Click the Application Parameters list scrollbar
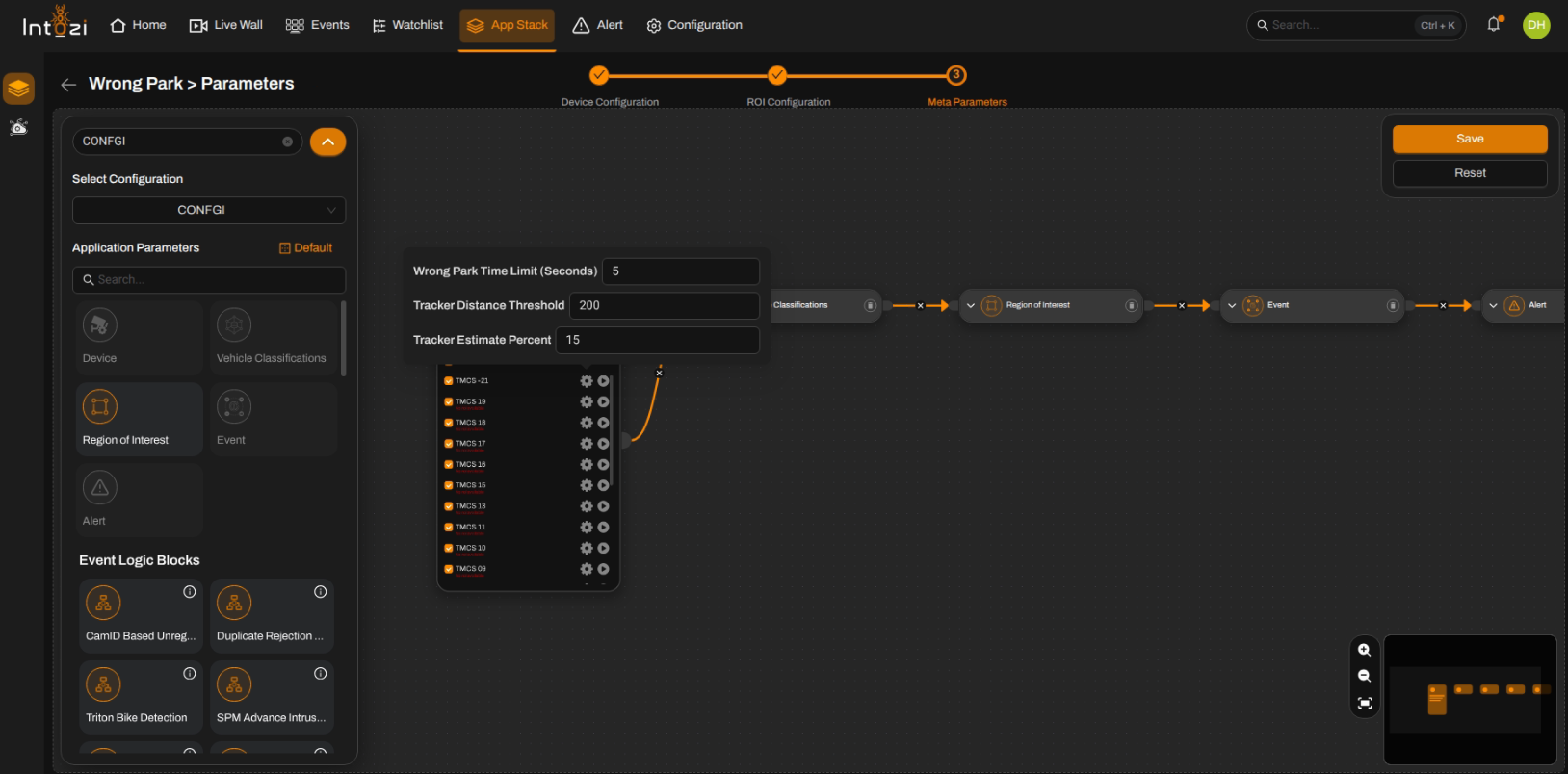This screenshot has height=774, width=1568. pyautogui.click(x=344, y=338)
